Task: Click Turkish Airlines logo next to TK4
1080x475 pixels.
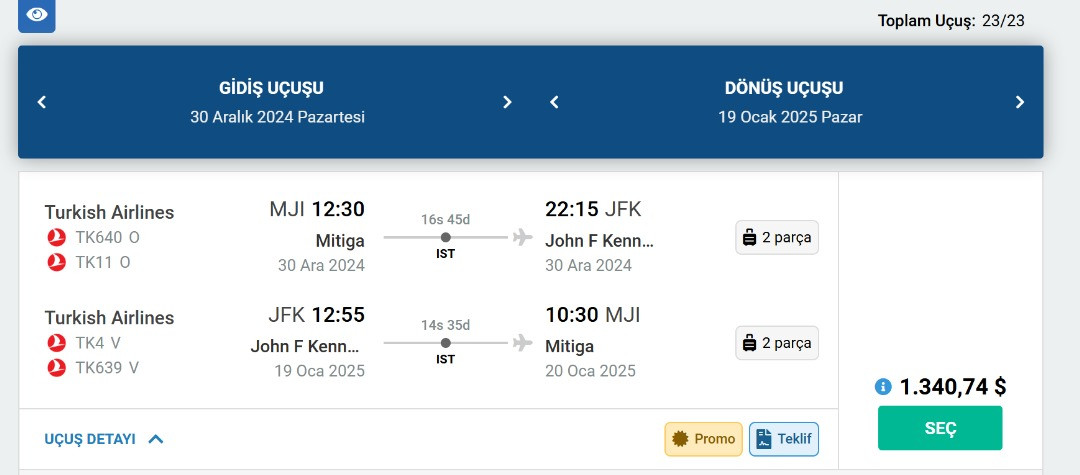Action: pos(57,343)
